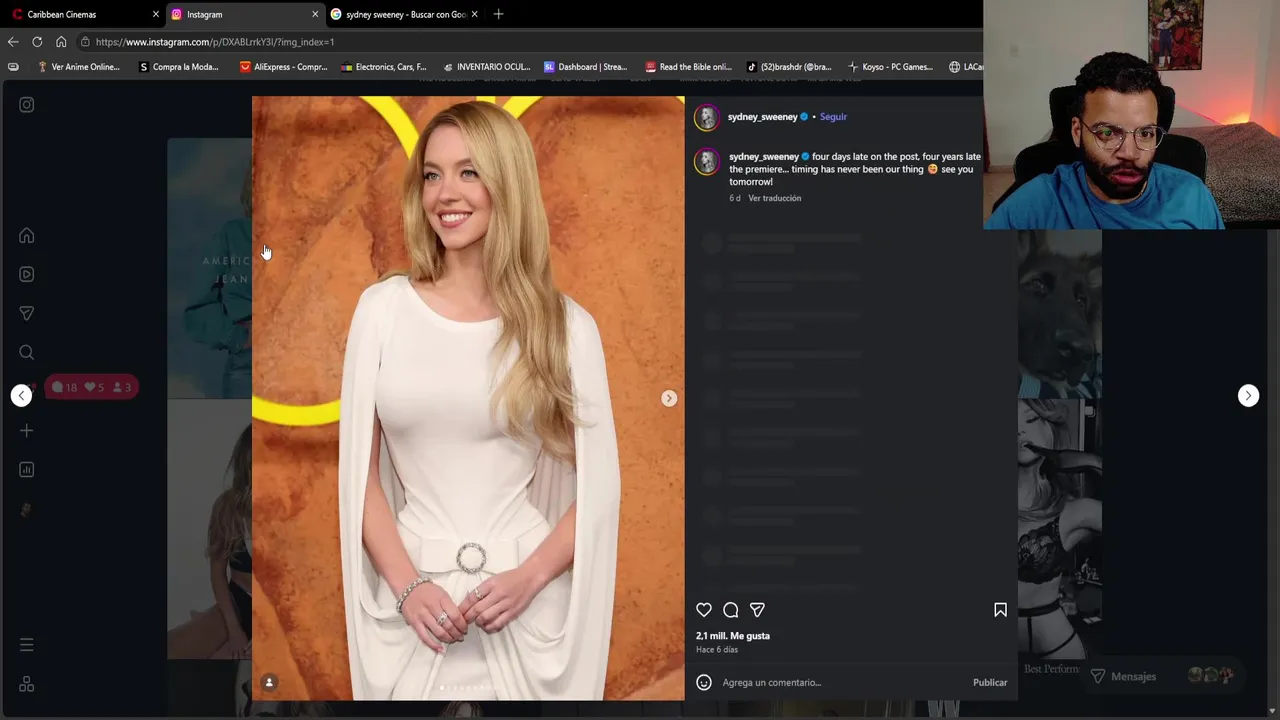1280x720 pixels.
Task: Open INVENTARIO OCUL bookmark
Action: [x=486, y=67]
